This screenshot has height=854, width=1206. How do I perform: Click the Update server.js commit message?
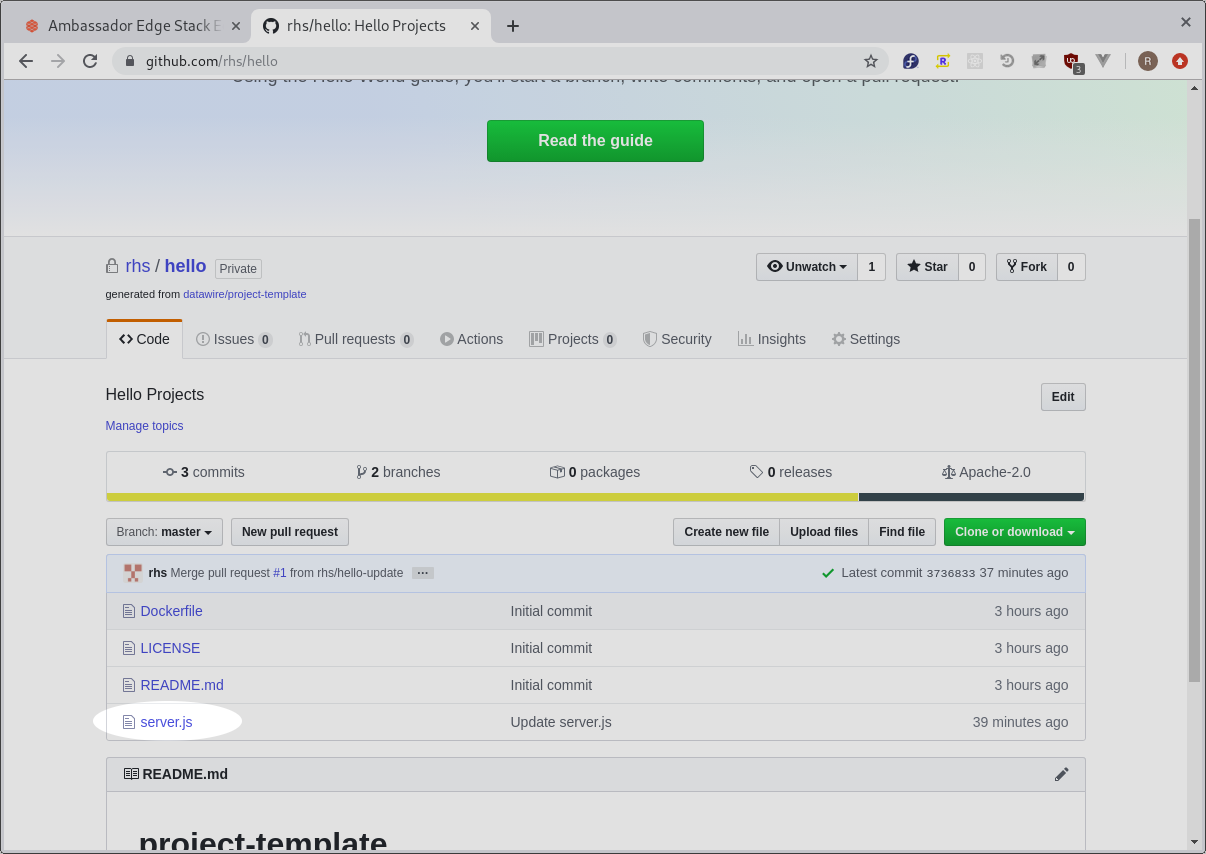click(x=561, y=722)
